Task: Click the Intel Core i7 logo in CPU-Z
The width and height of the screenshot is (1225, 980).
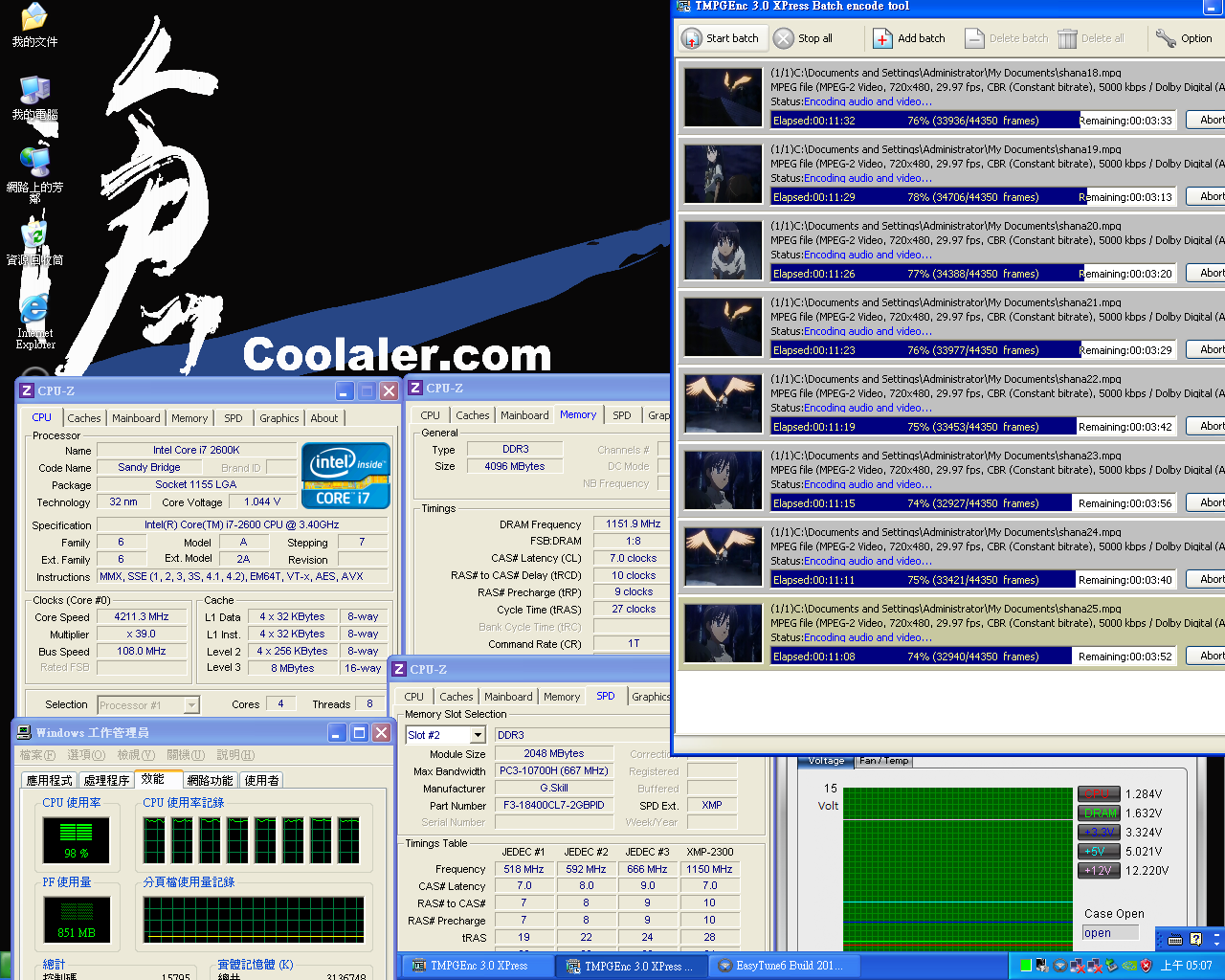Action: pyautogui.click(x=345, y=475)
